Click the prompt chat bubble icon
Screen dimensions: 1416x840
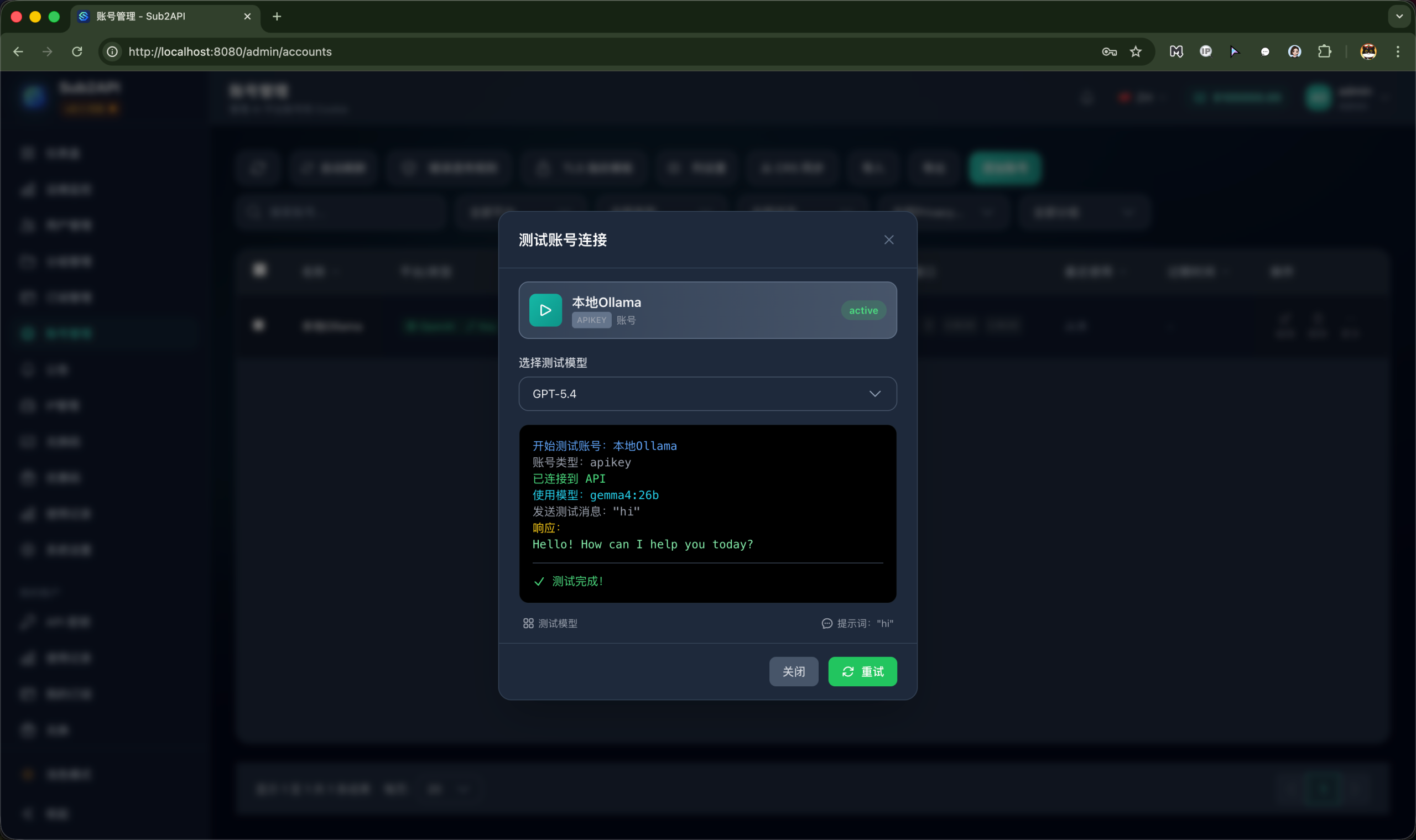[x=826, y=623]
